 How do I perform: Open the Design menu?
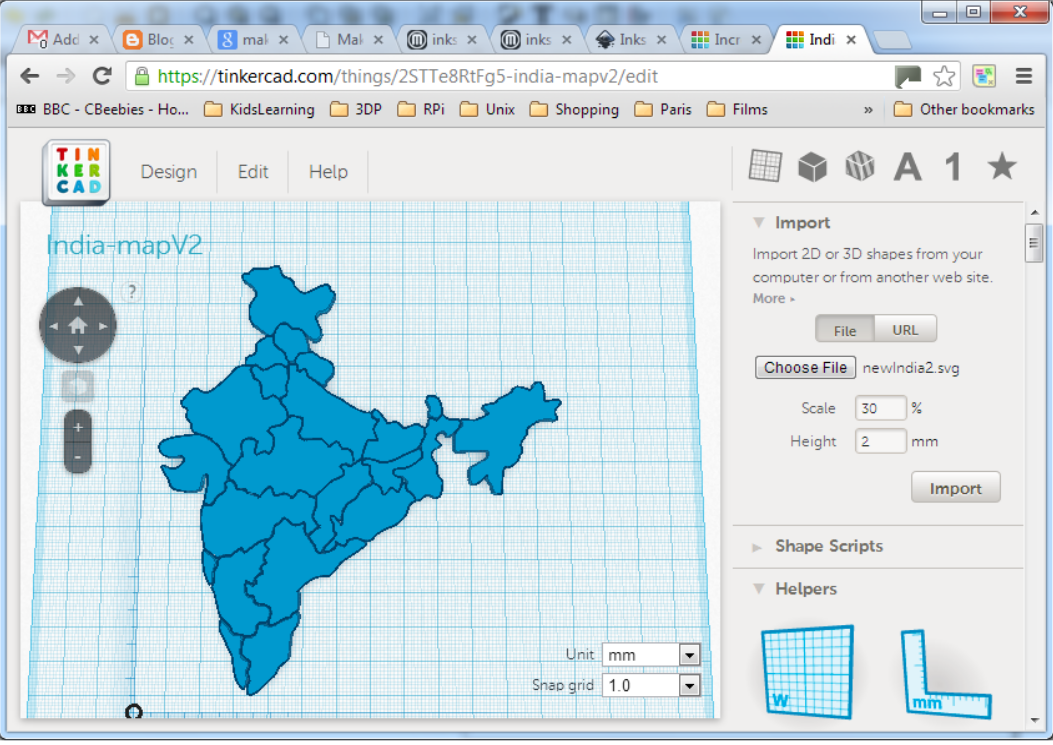click(169, 172)
